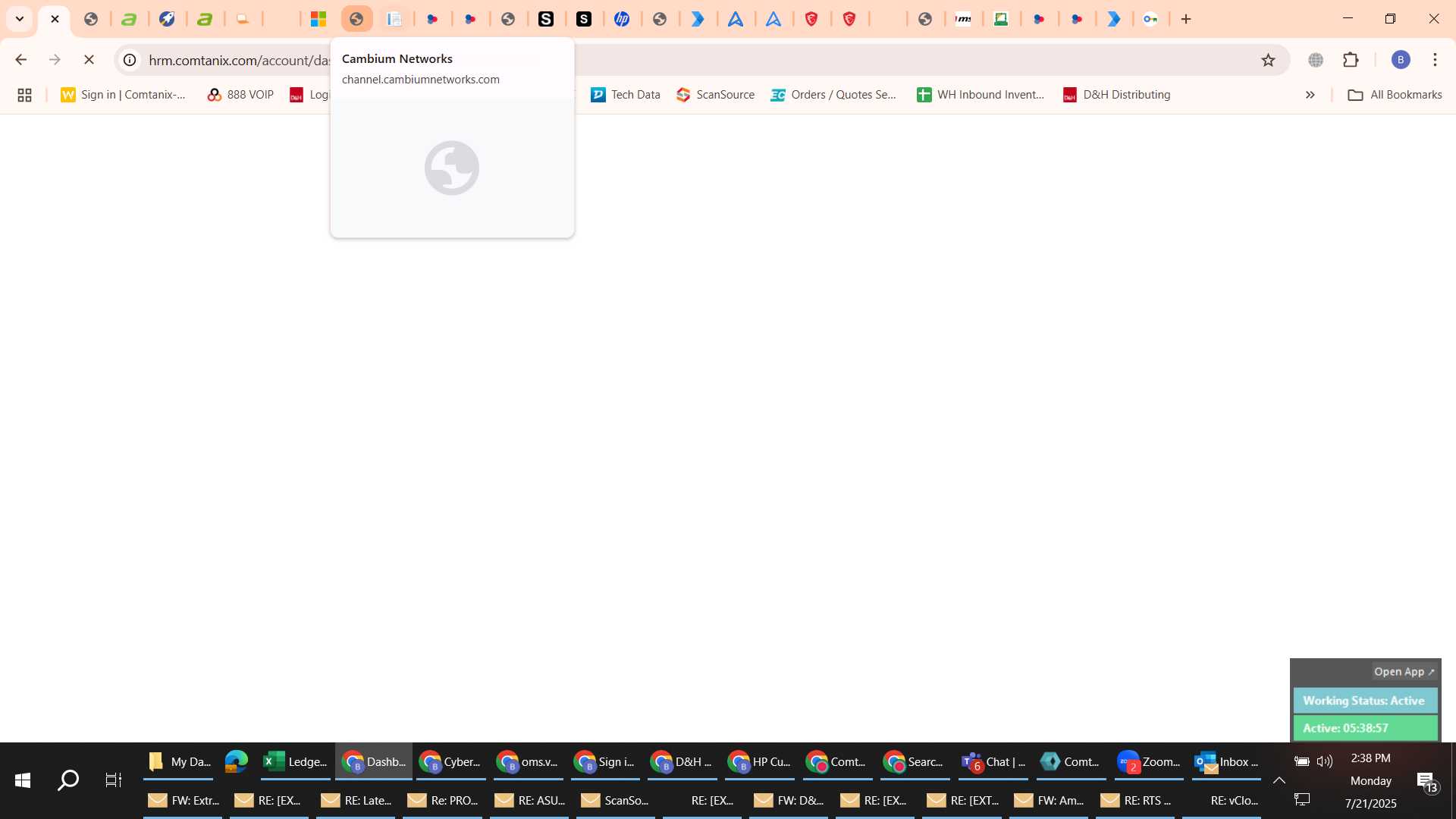Open Outlook Inbox taskbar item
This screenshot has height=819, width=1456.
tap(1226, 762)
